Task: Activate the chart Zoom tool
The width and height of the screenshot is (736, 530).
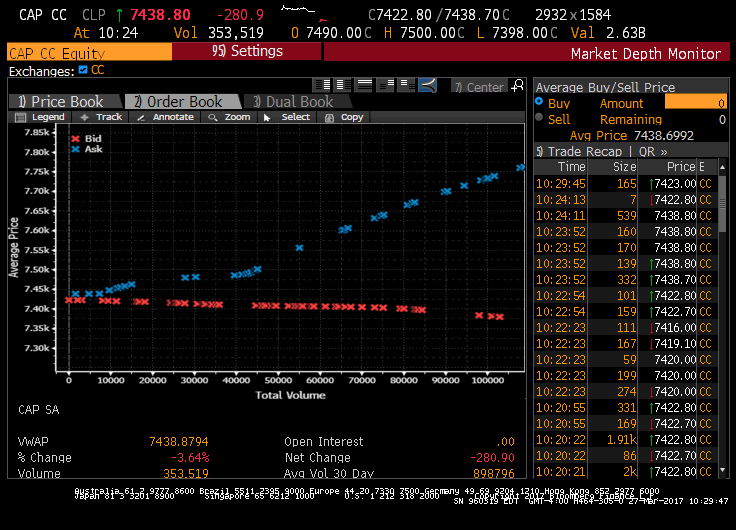Action: (x=230, y=117)
